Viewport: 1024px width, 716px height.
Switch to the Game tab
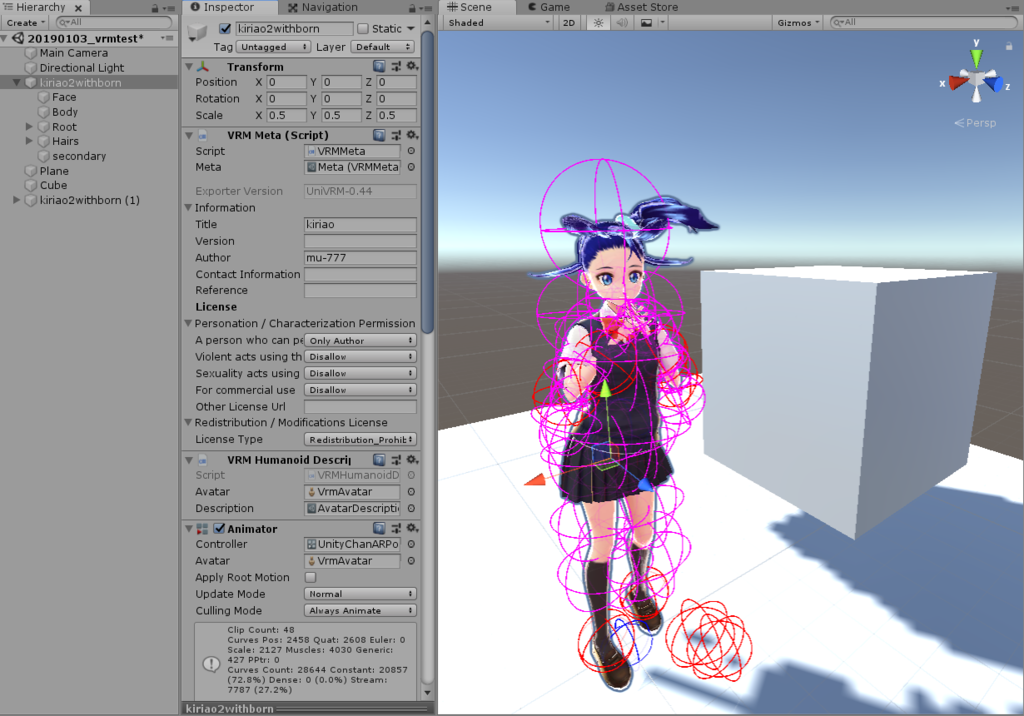549,7
